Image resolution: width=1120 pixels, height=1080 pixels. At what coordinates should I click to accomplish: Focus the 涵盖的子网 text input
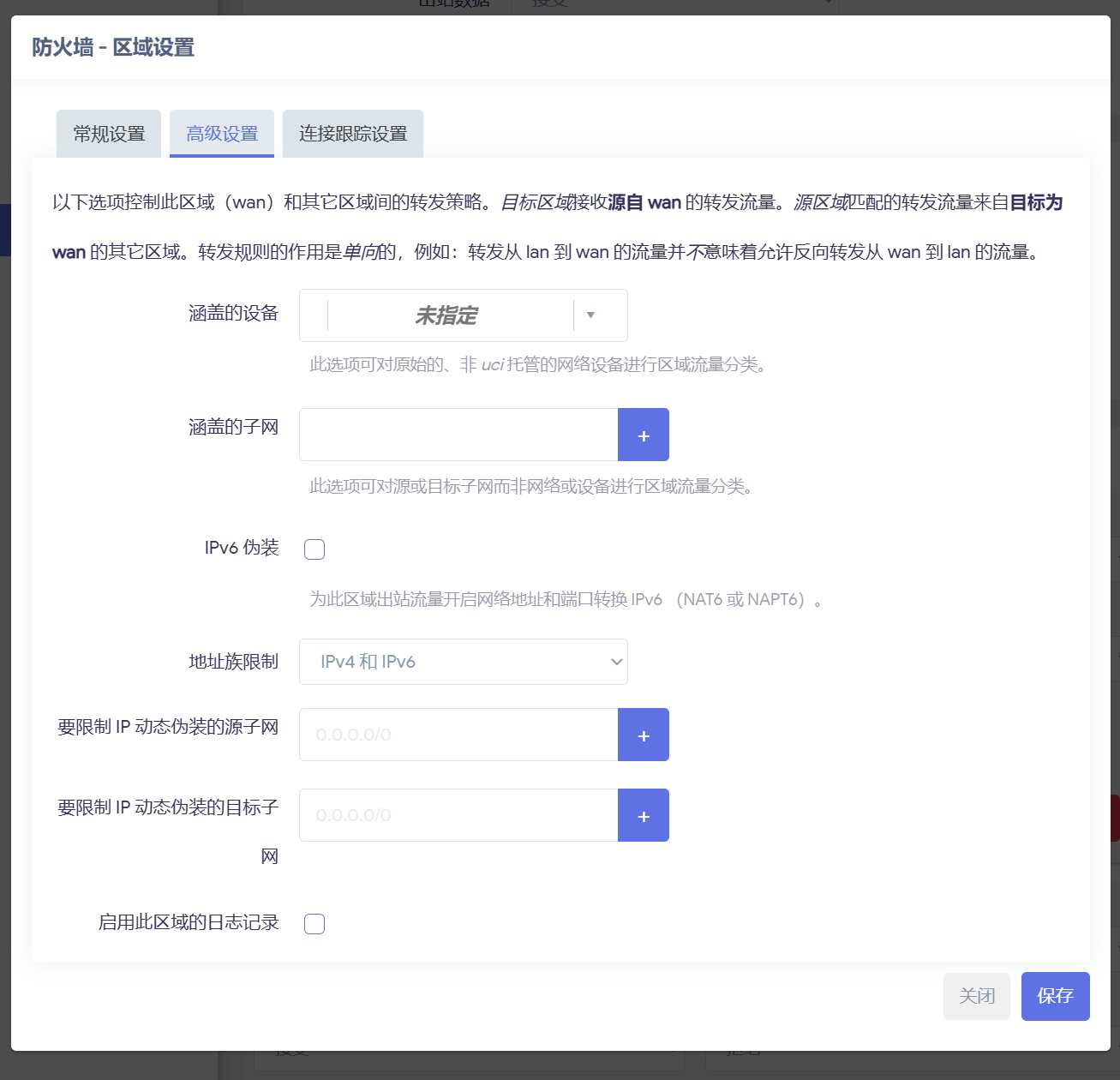pos(458,435)
